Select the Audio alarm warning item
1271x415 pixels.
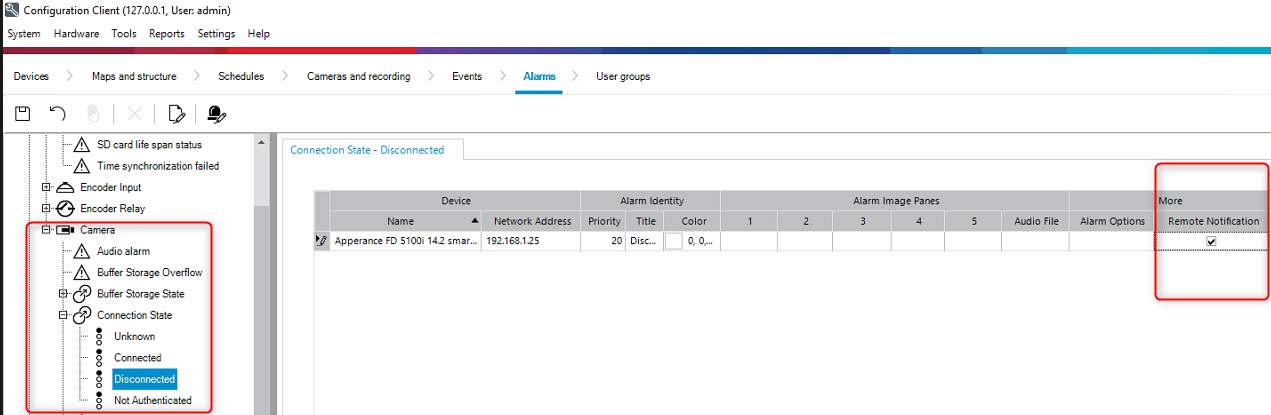[x=123, y=251]
